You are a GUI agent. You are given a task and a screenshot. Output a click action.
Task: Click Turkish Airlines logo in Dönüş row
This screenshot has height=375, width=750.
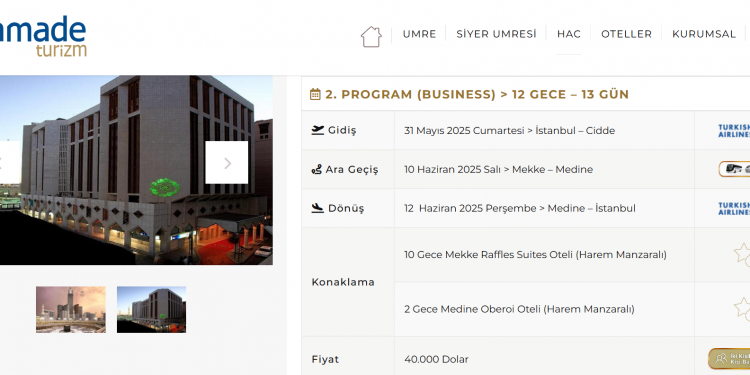pos(734,208)
